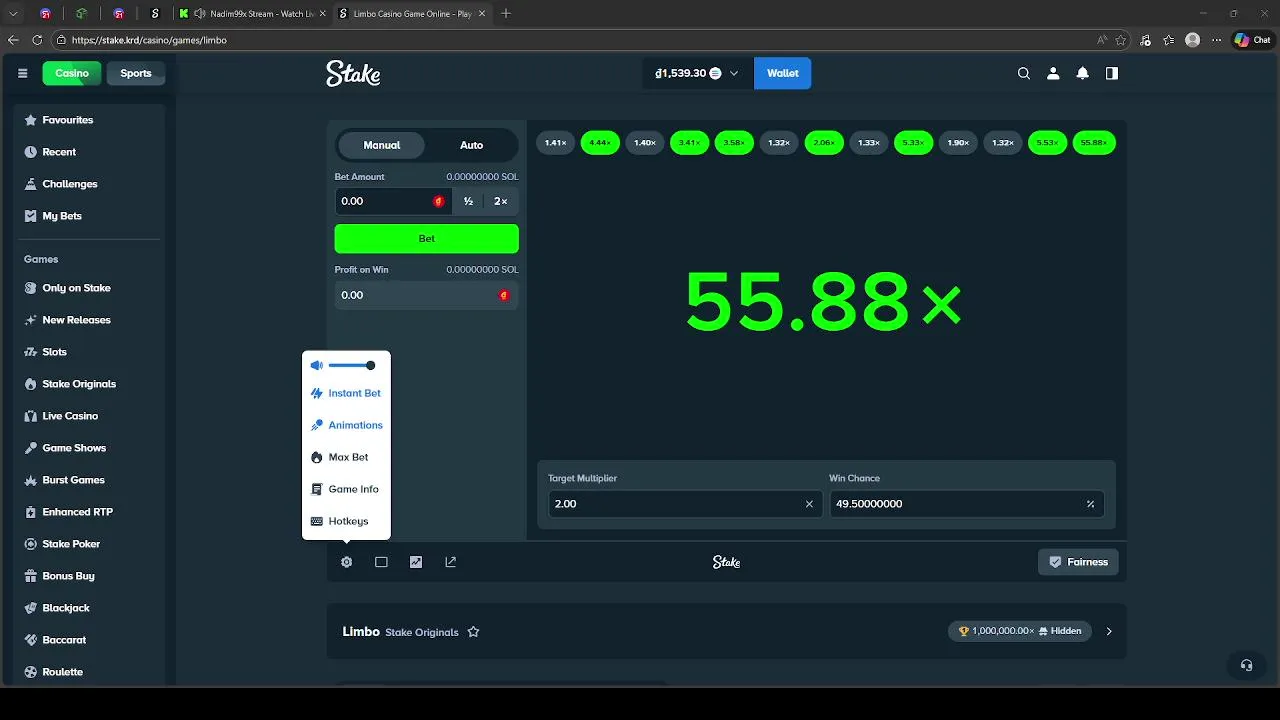Viewport: 1280px width, 720px height.
Task: Open the hamburger menu in the Stake header
Action: pyautogui.click(x=23, y=73)
